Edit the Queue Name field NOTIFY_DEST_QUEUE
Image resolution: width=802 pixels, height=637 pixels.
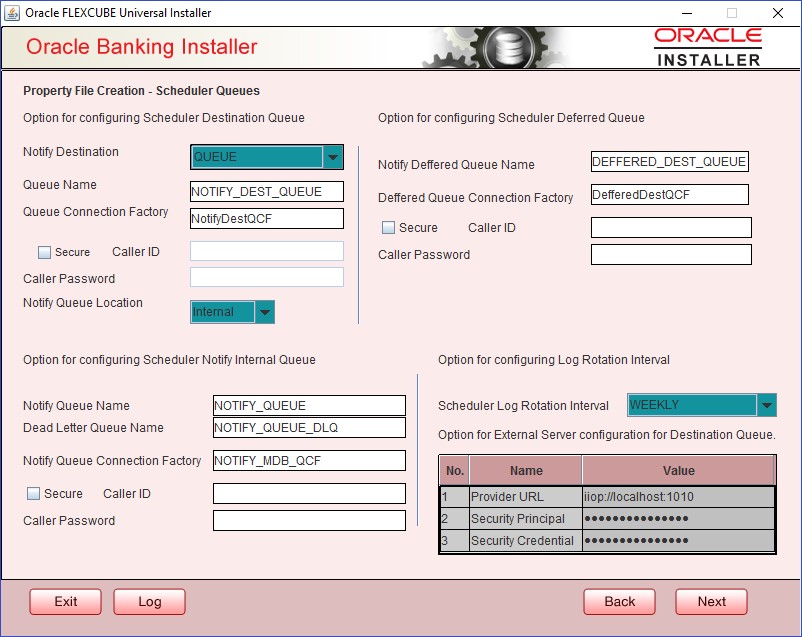click(267, 191)
